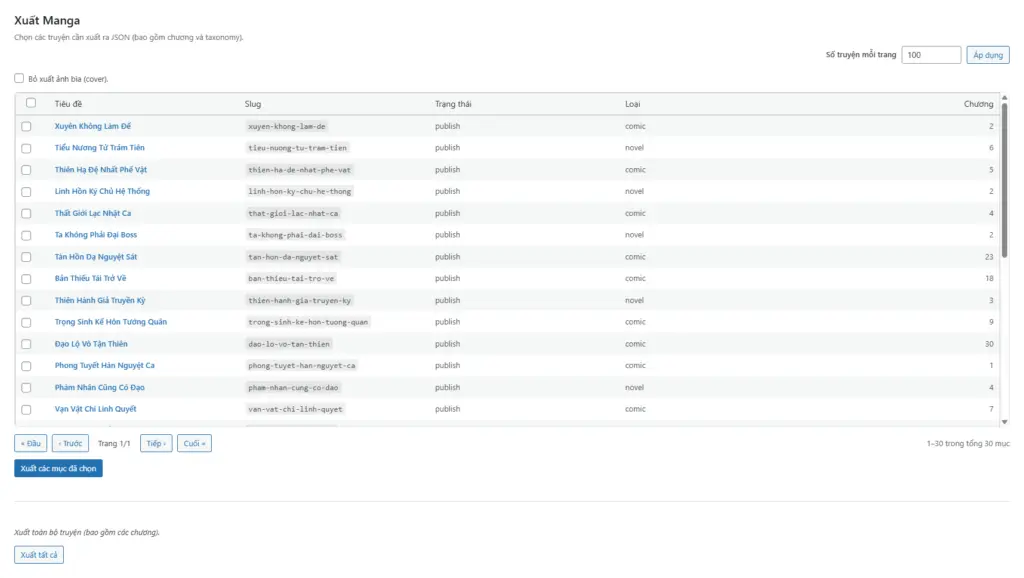1024x578 pixels.
Task: Select checkbox for Phàm Nhân Cũng Có Đạo
Action: click(26, 388)
